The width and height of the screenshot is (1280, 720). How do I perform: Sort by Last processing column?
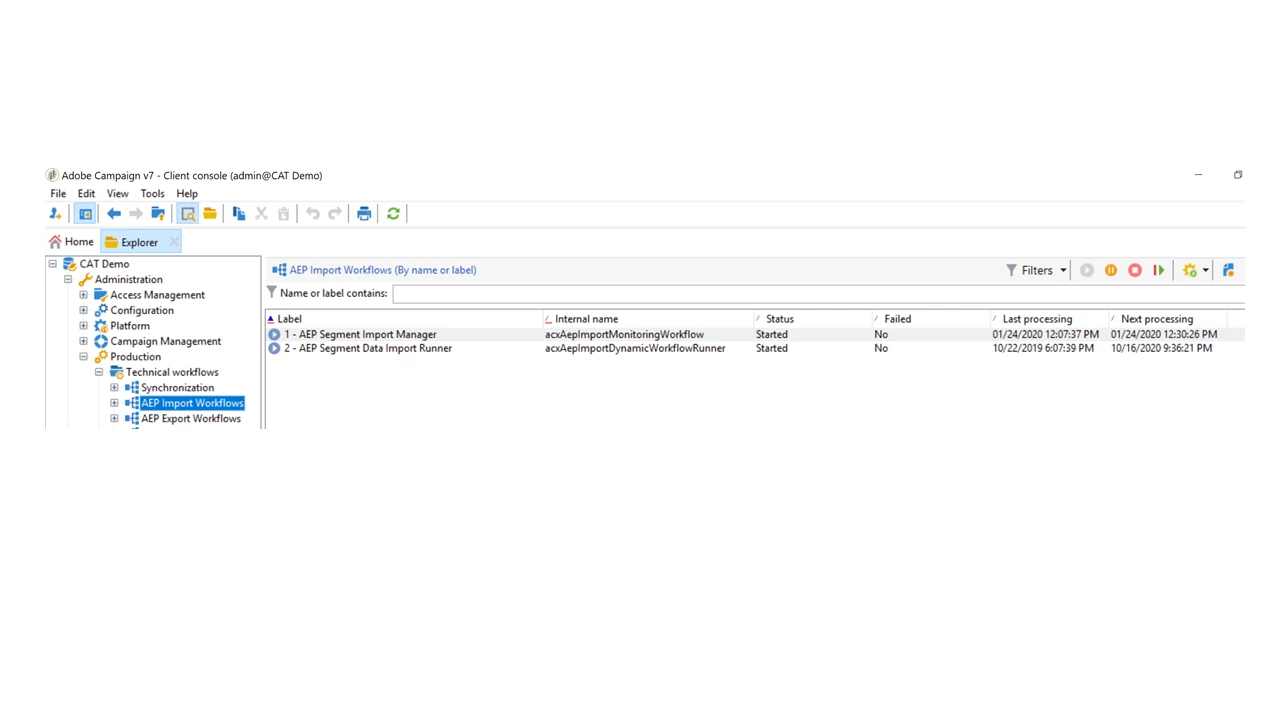tap(1048, 319)
